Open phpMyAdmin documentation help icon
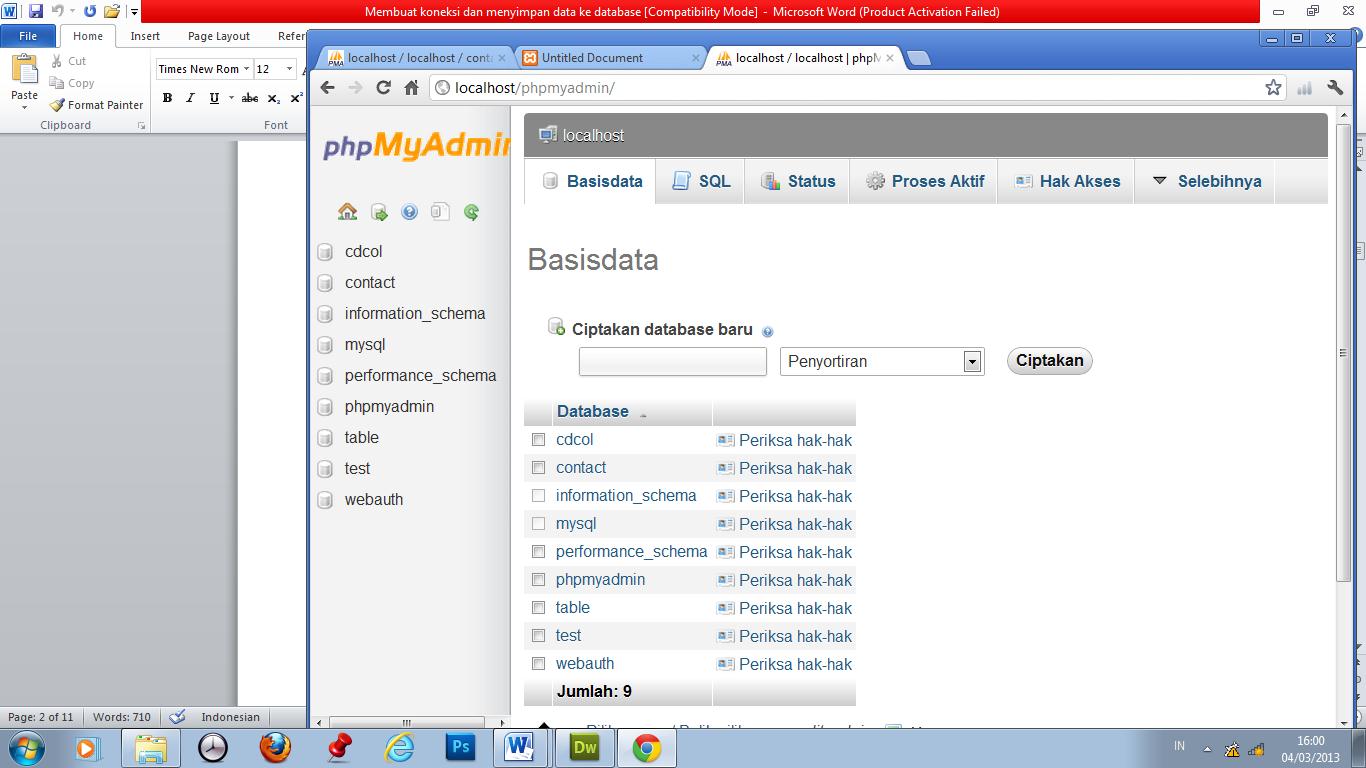This screenshot has height=768, width=1366. (409, 212)
